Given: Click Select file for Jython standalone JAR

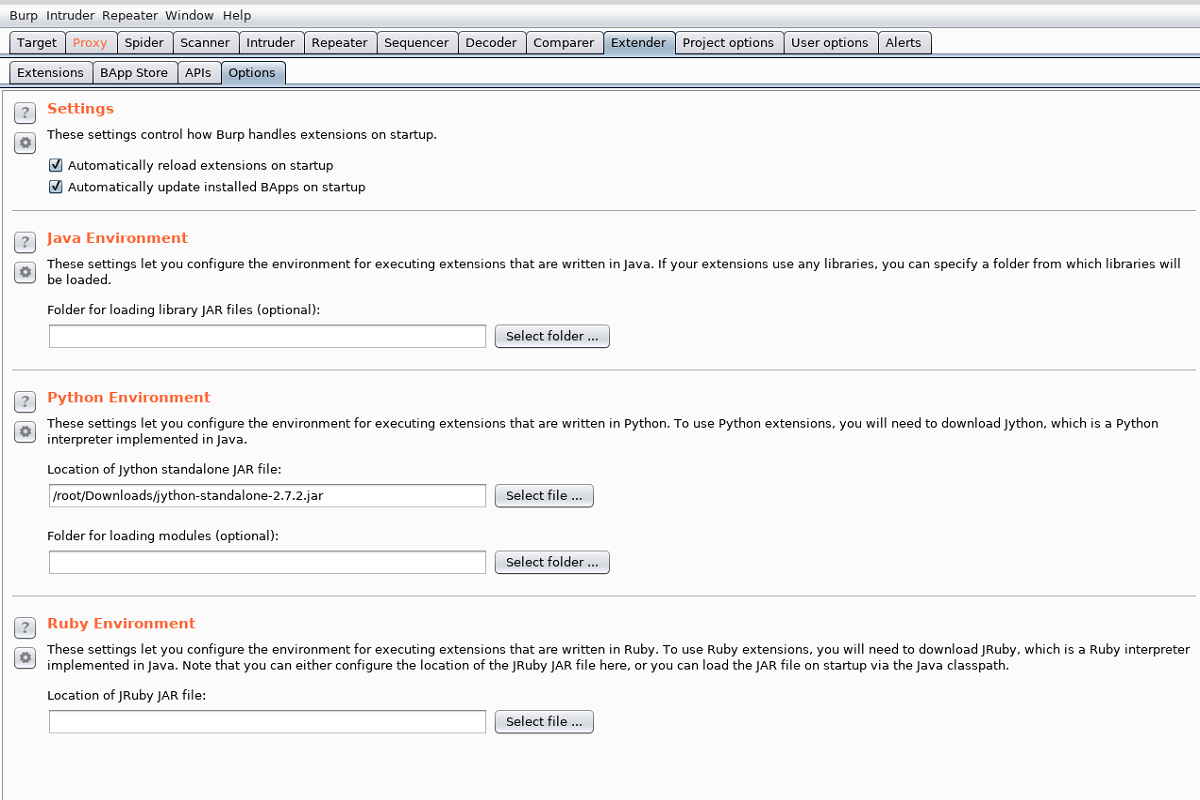Looking at the screenshot, I should pyautogui.click(x=544, y=495).
